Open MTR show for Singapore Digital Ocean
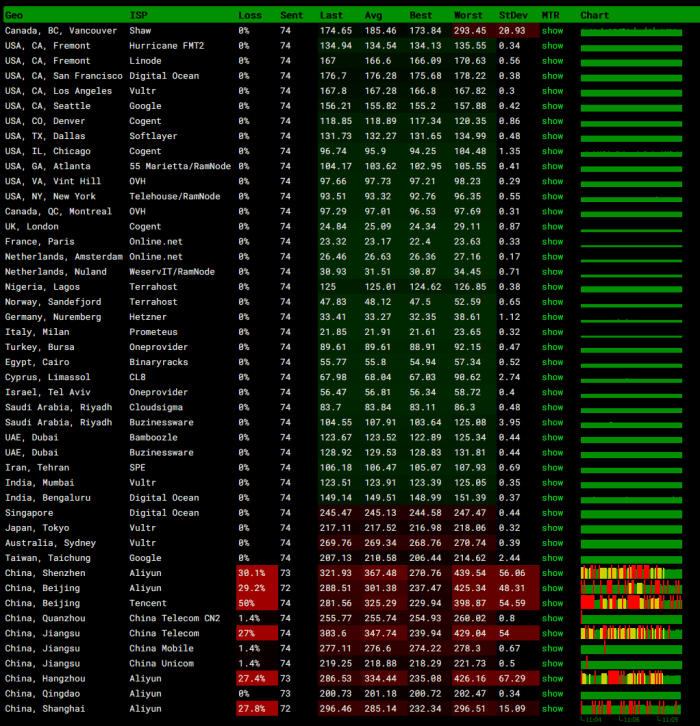This screenshot has width=700, height=726. click(x=552, y=512)
